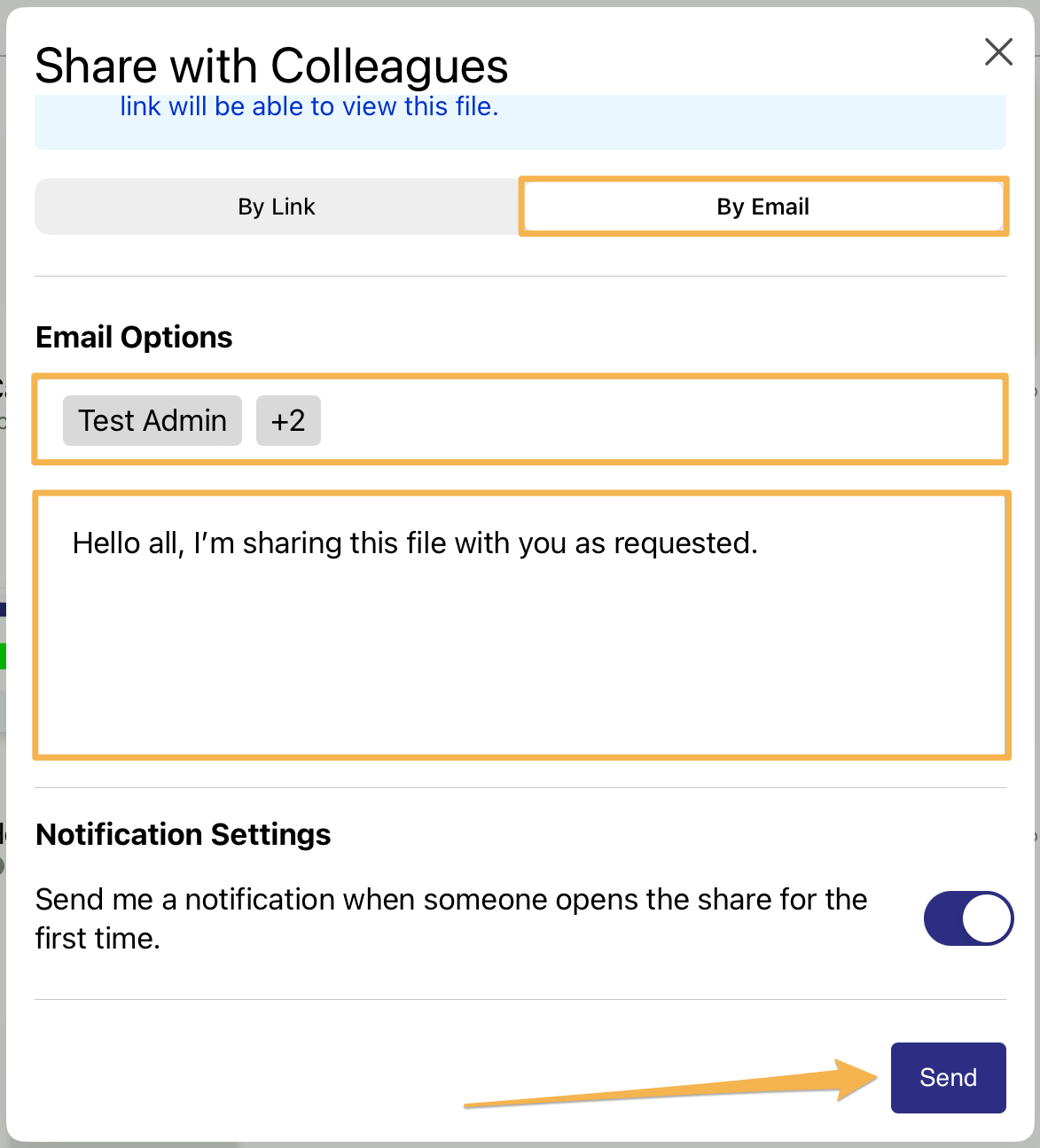The height and width of the screenshot is (1148, 1040).
Task: Click the Email Options heading
Action: click(134, 337)
